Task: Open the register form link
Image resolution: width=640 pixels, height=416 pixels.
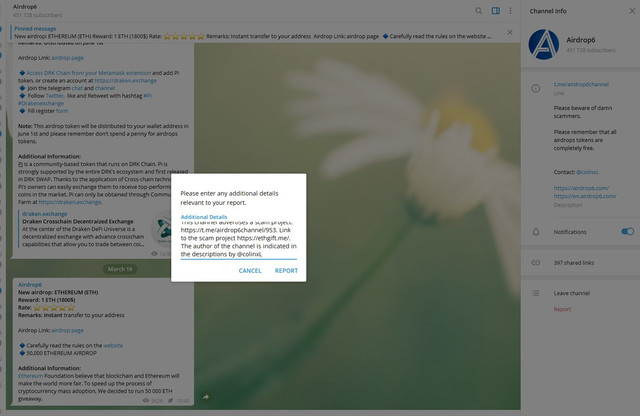Action: [62, 111]
